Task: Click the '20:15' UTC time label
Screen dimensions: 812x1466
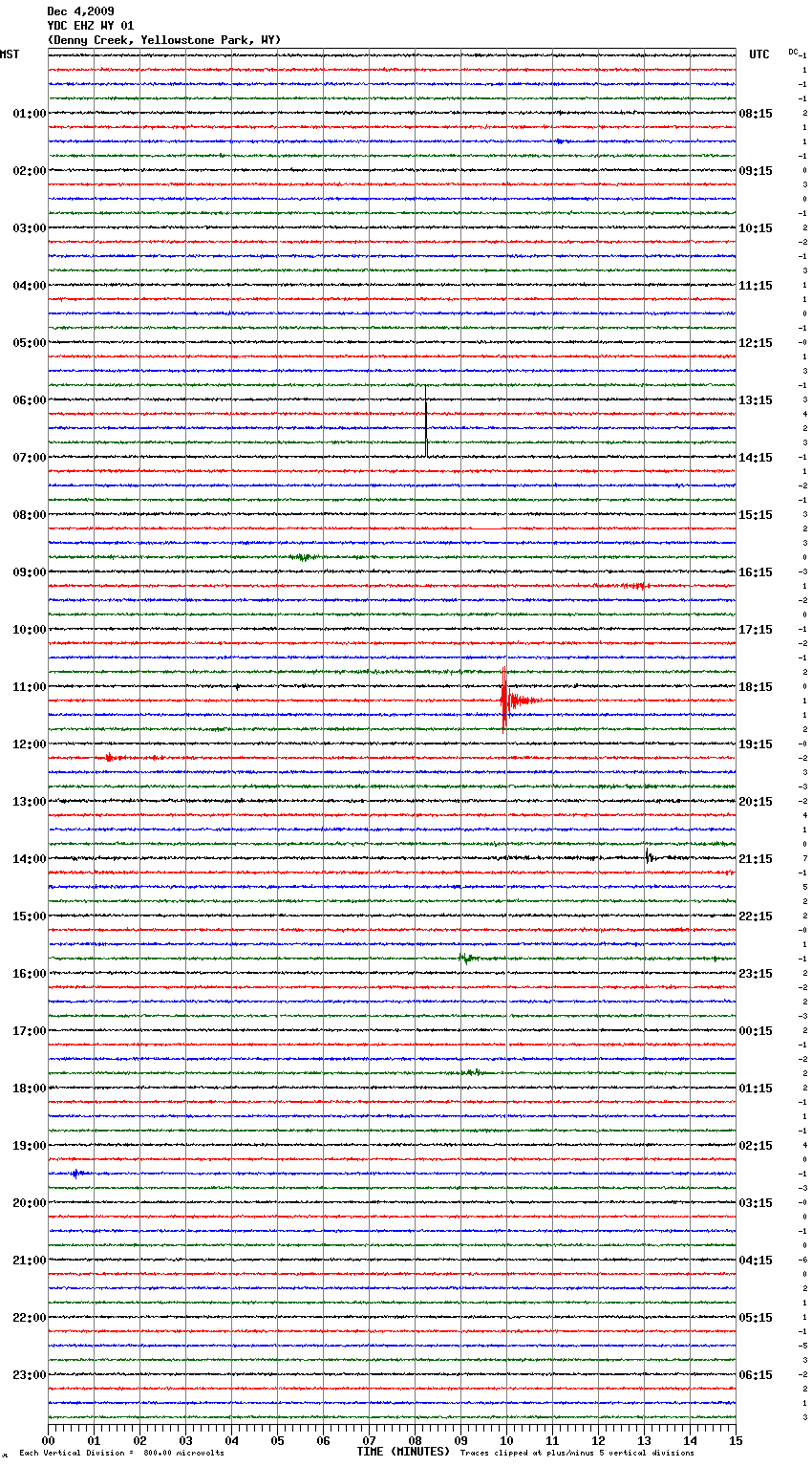Action: tap(756, 802)
